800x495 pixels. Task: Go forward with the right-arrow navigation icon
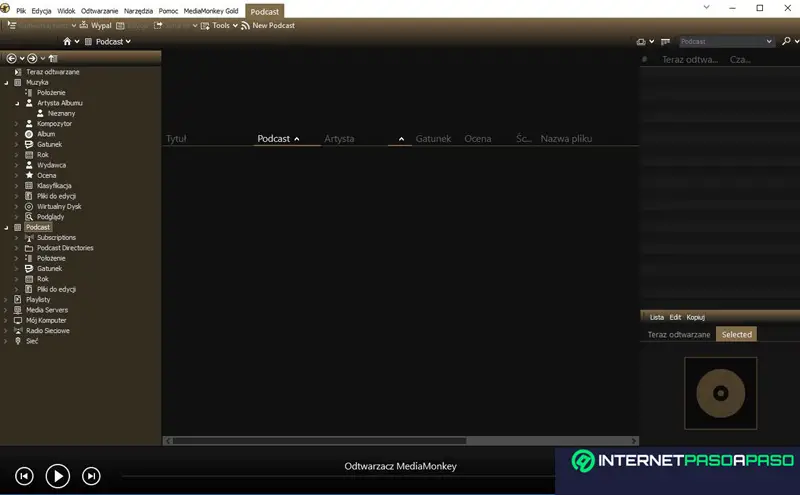pos(32,58)
